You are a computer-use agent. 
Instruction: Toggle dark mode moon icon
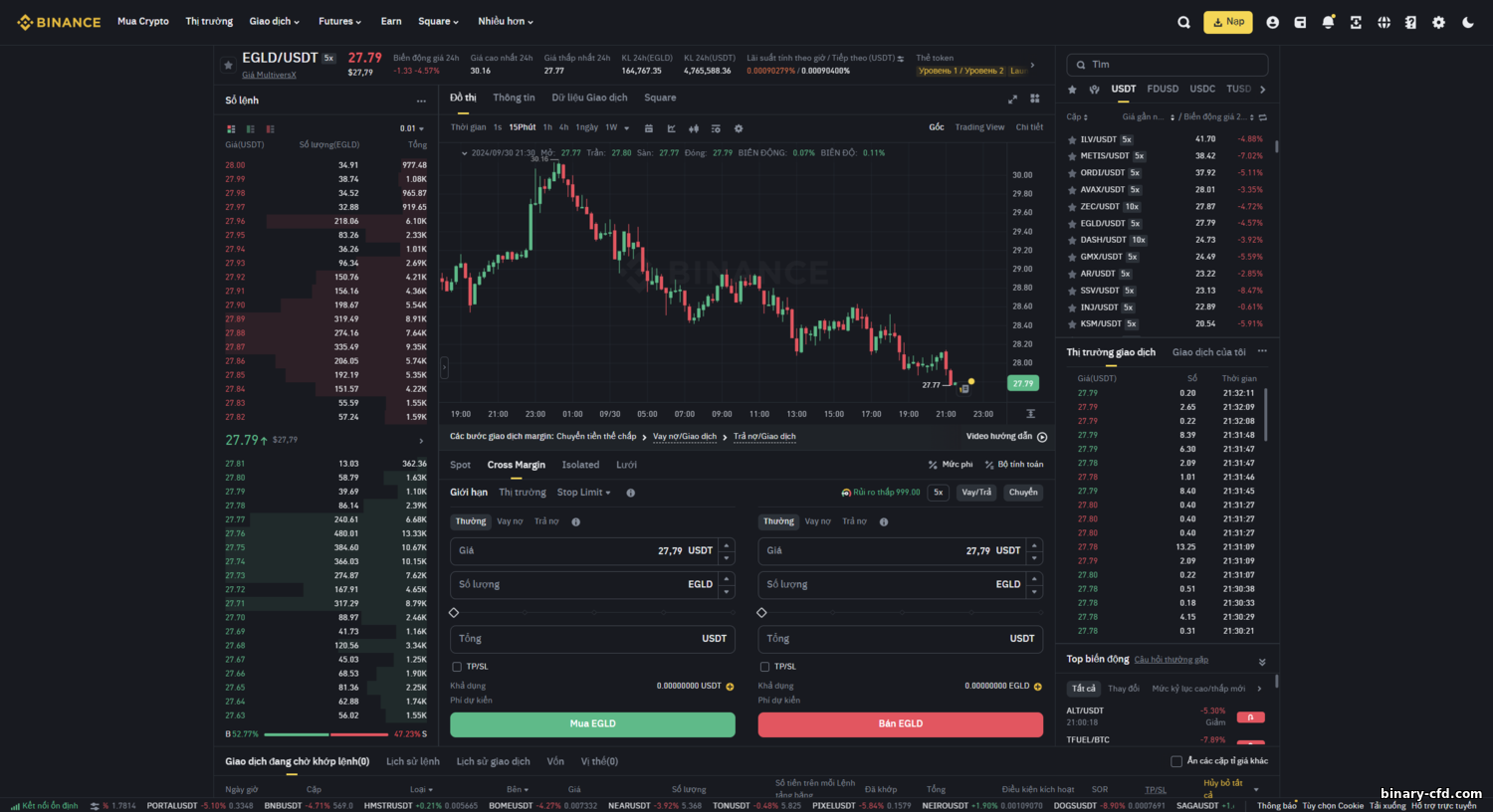pyautogui.click(x=1467, y=22)
